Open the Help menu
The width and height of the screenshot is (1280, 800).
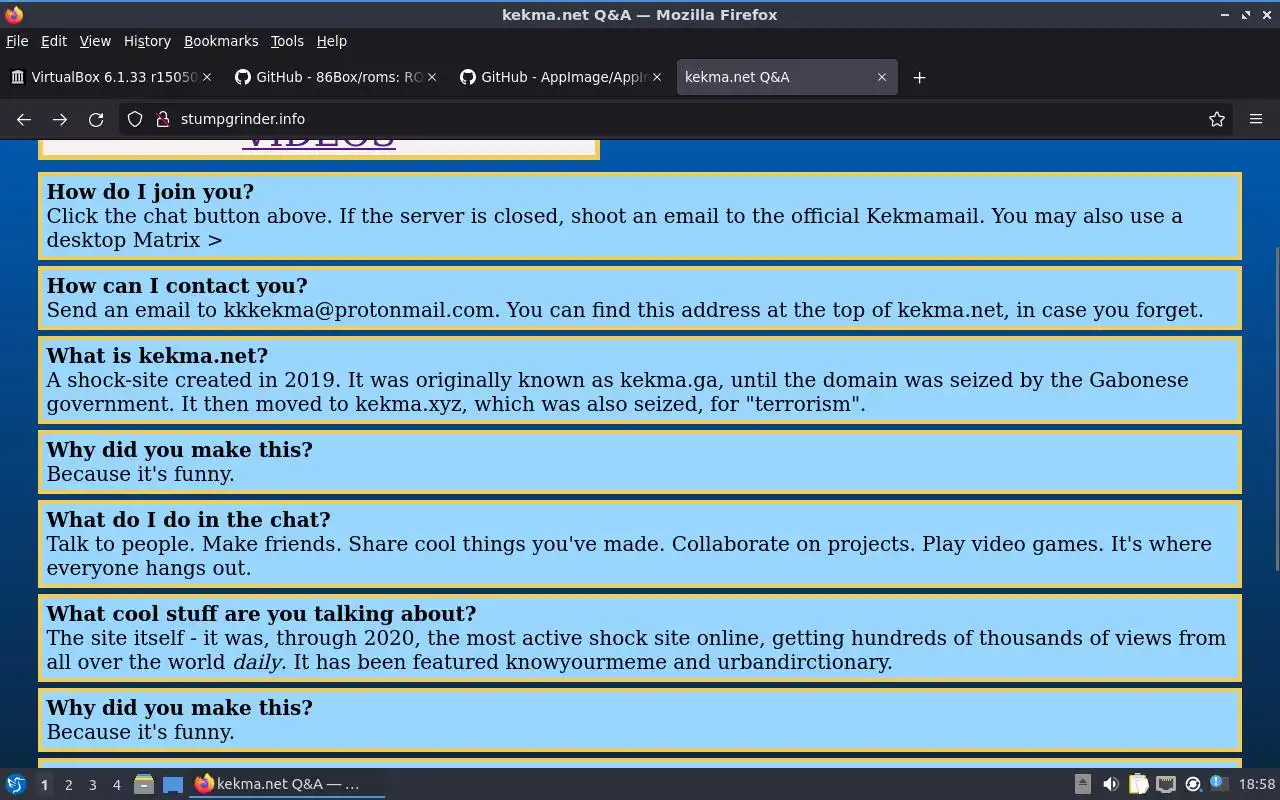331,41
